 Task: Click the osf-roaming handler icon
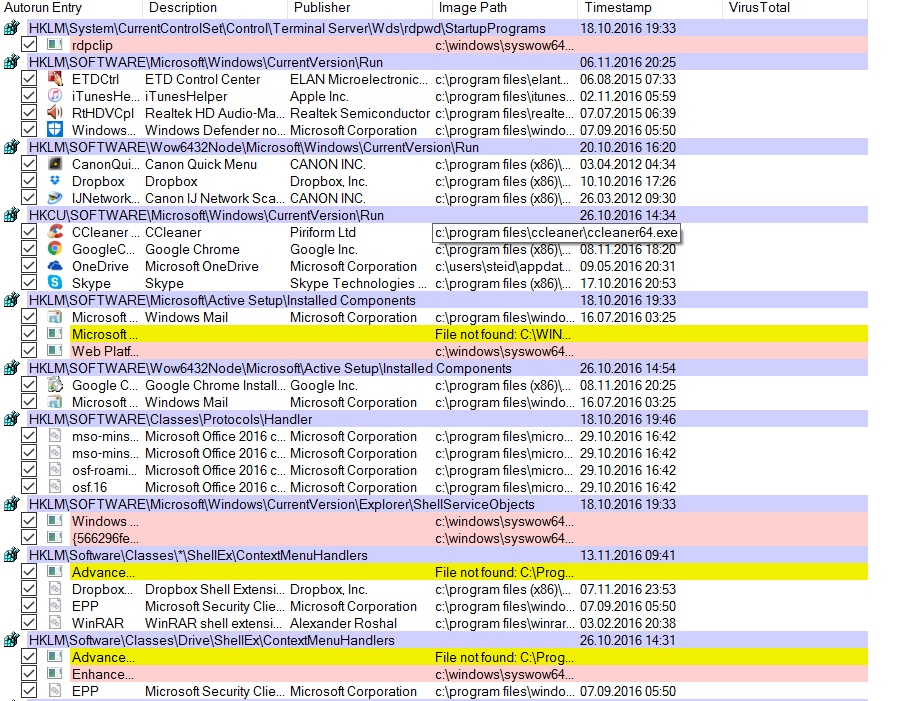tap(55, 470)
